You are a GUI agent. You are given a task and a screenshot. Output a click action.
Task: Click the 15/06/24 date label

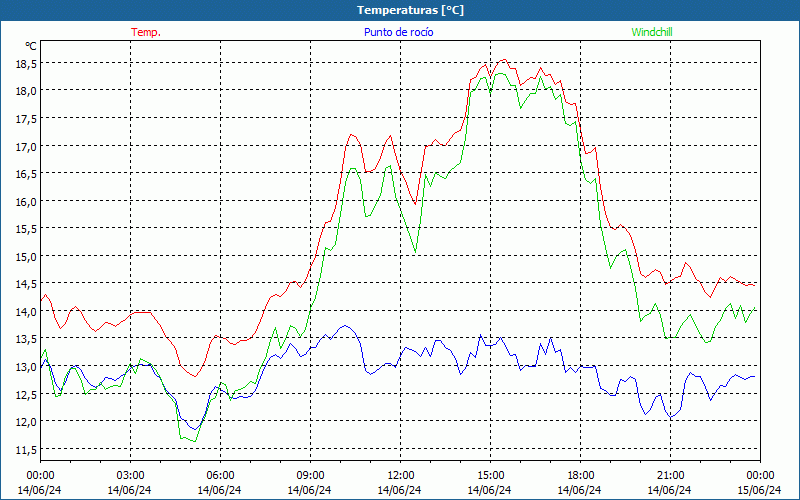pos(760,490)
